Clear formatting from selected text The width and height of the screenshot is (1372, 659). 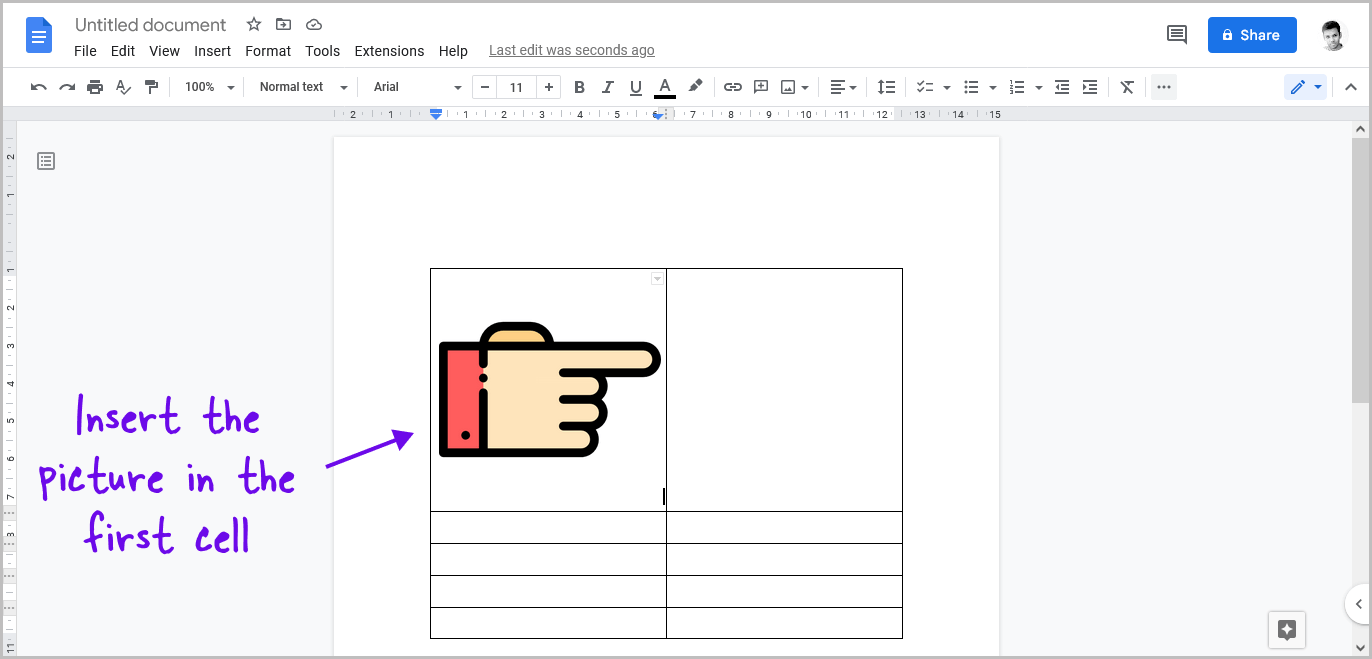point(1127,87)
